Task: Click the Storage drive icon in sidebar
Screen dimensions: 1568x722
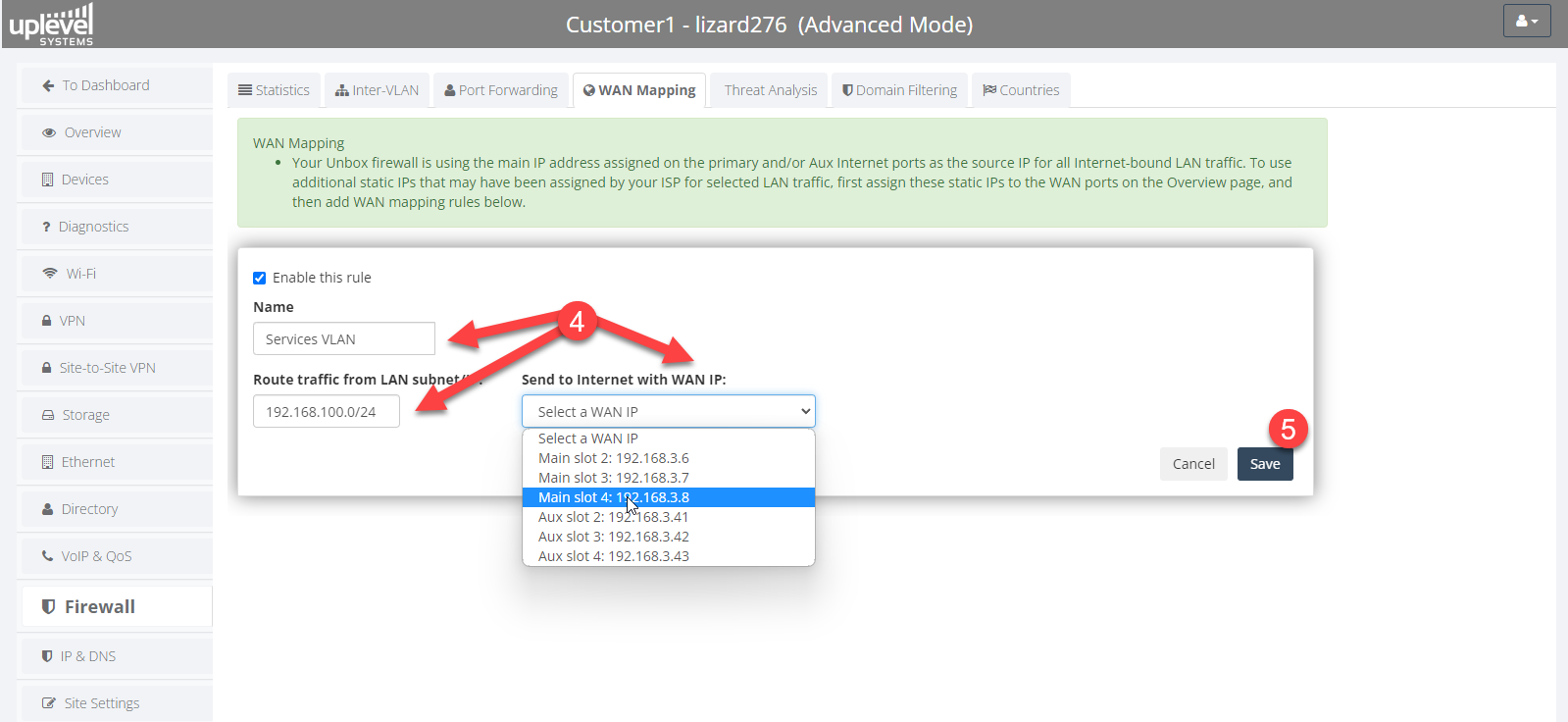Action: pyautogui.click(x=48, y=415)
